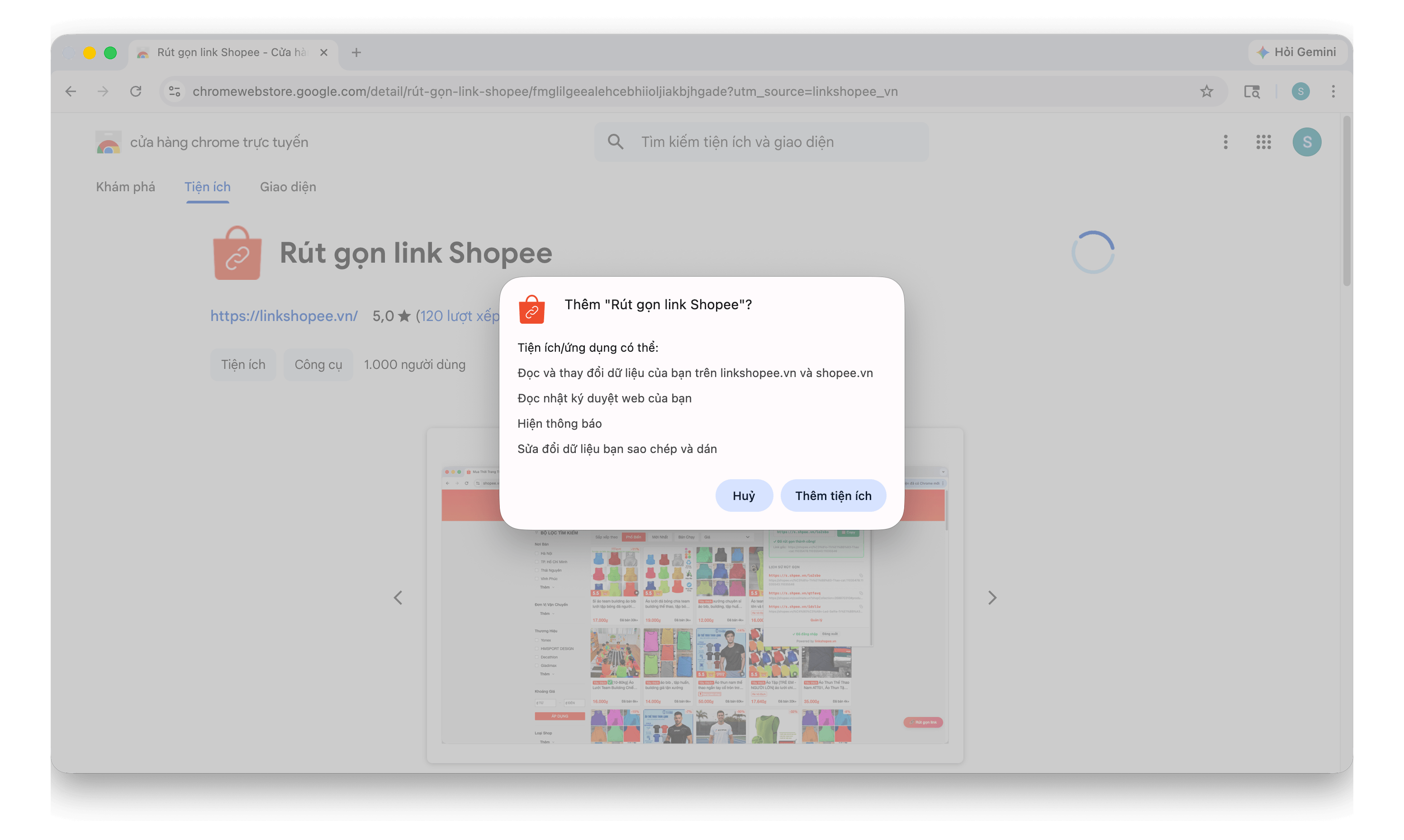The image size is (1404, 840).
Task: Open a new tab with plus icon
Action: 356,52
